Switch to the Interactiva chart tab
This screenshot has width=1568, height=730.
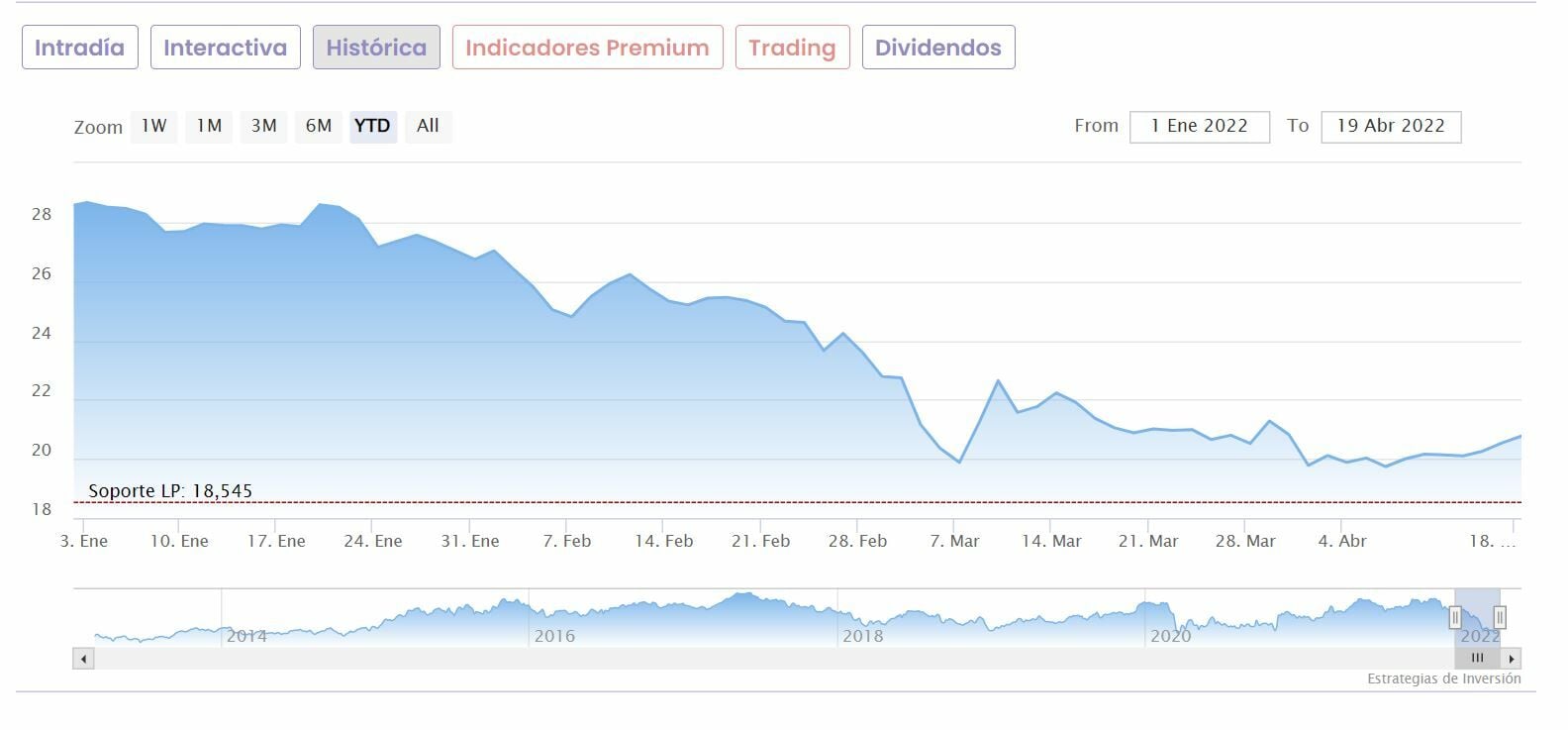225,48
